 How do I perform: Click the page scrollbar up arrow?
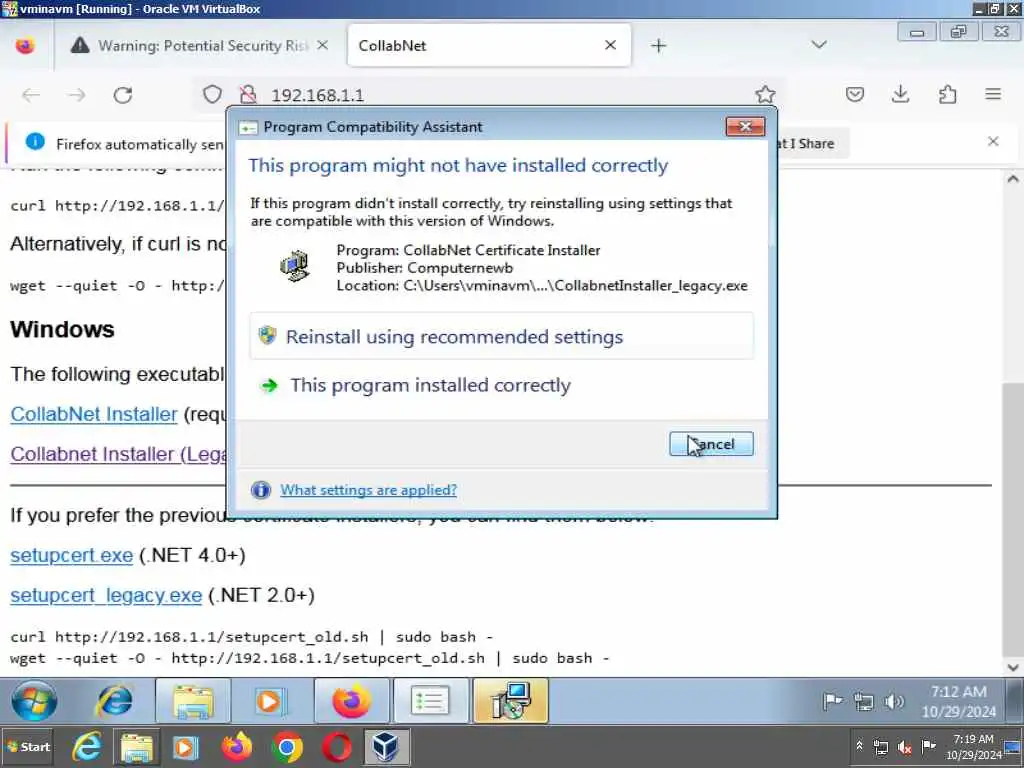tap(1013, 178)
